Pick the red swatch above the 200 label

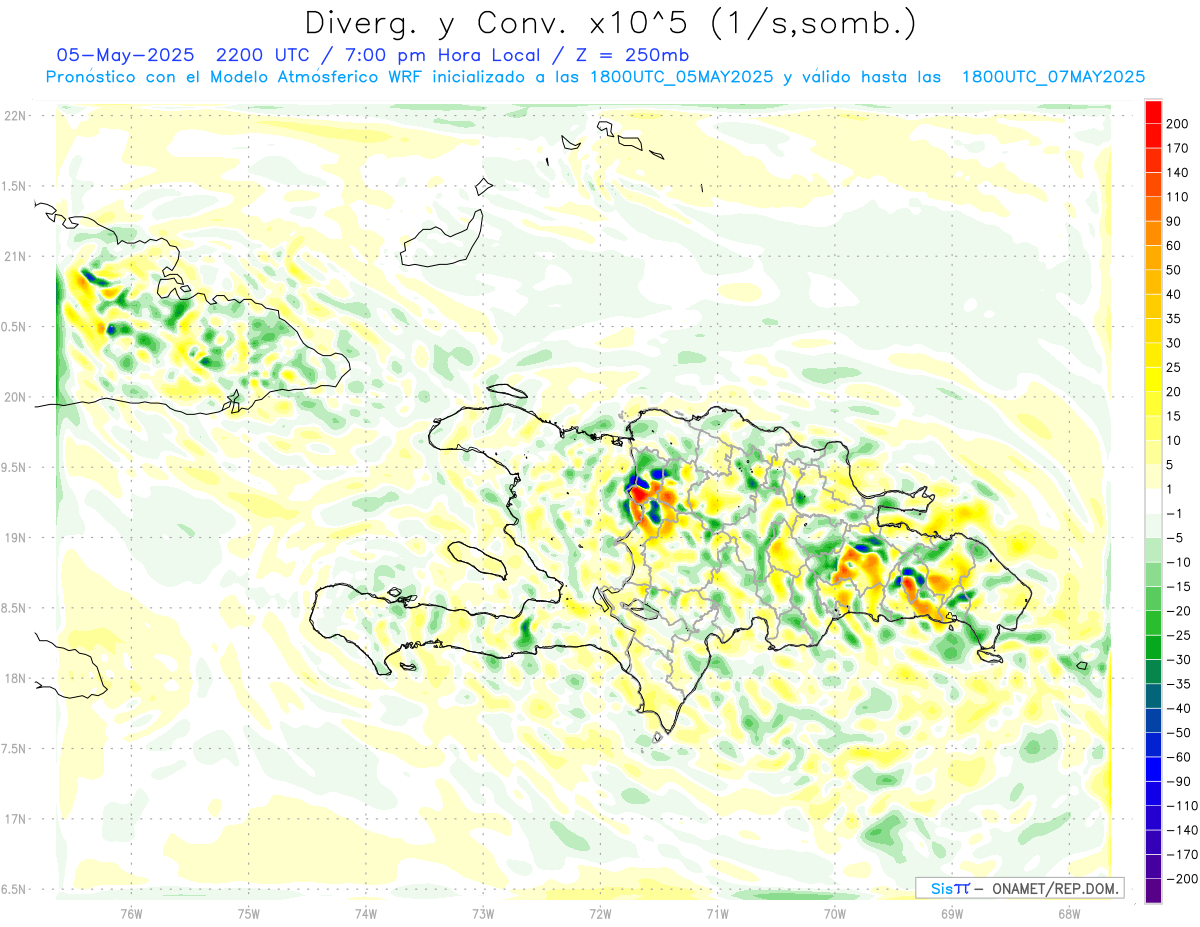tap(1153, 112)
